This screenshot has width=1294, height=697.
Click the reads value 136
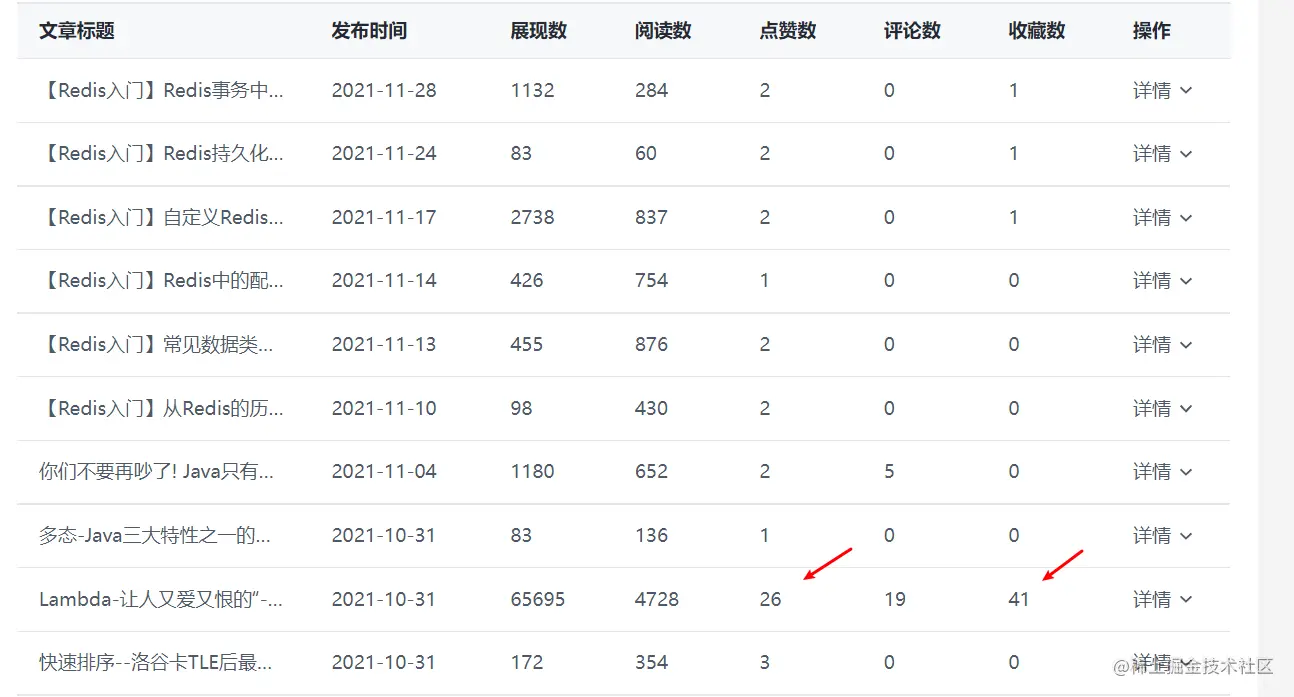[651, 535]
